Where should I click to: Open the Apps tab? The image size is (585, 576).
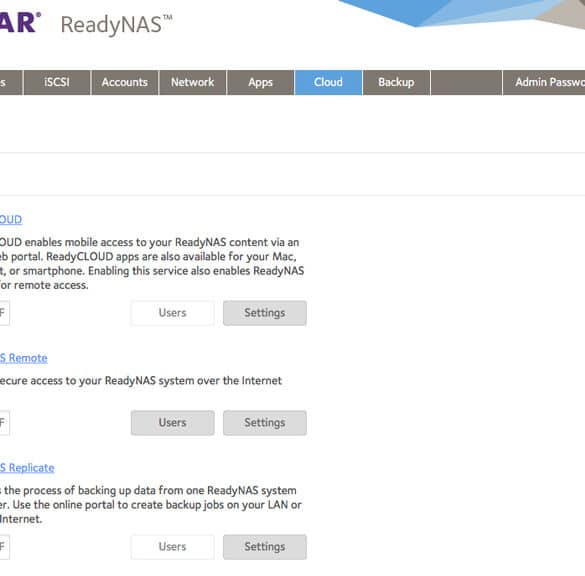click(x=260, y=82)
